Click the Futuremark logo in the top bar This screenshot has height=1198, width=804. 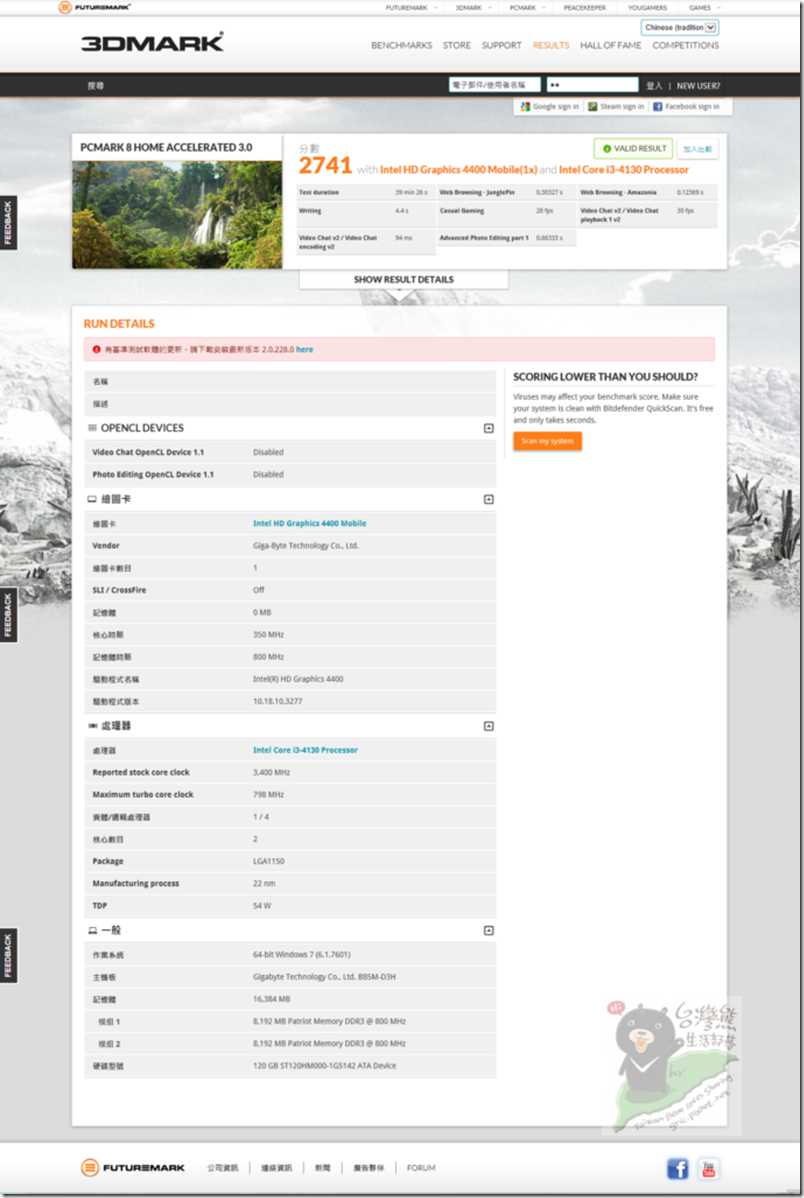click(x=95, y=7)
